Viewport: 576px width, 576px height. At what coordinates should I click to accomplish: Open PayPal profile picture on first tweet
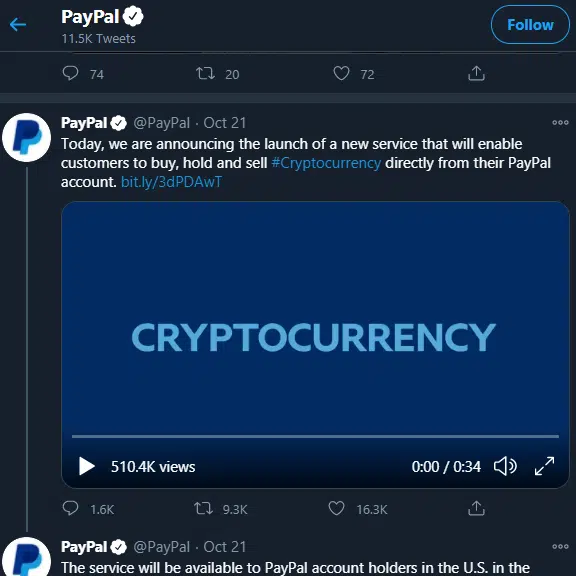click(x=26, y=138)
